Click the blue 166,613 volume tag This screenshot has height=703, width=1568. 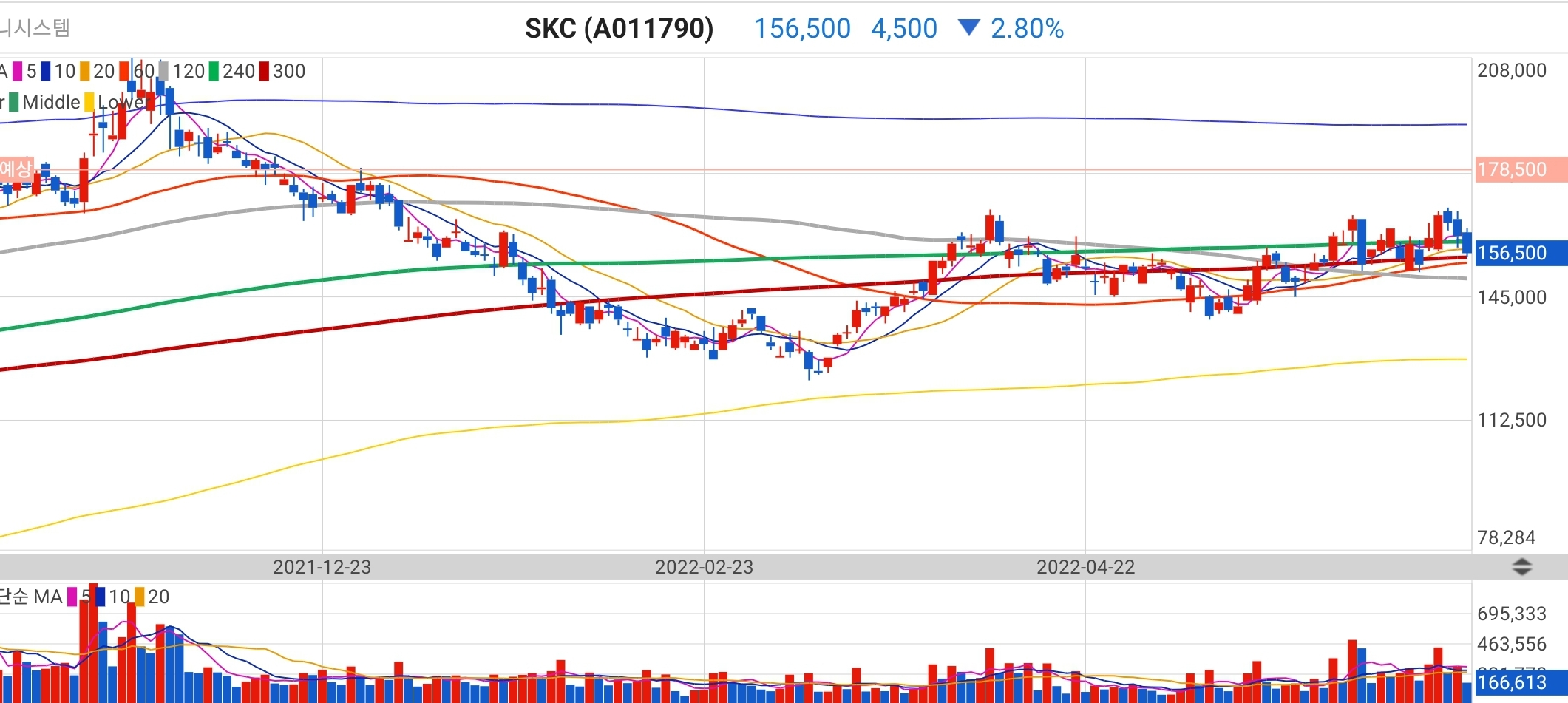click(1521, 682)
